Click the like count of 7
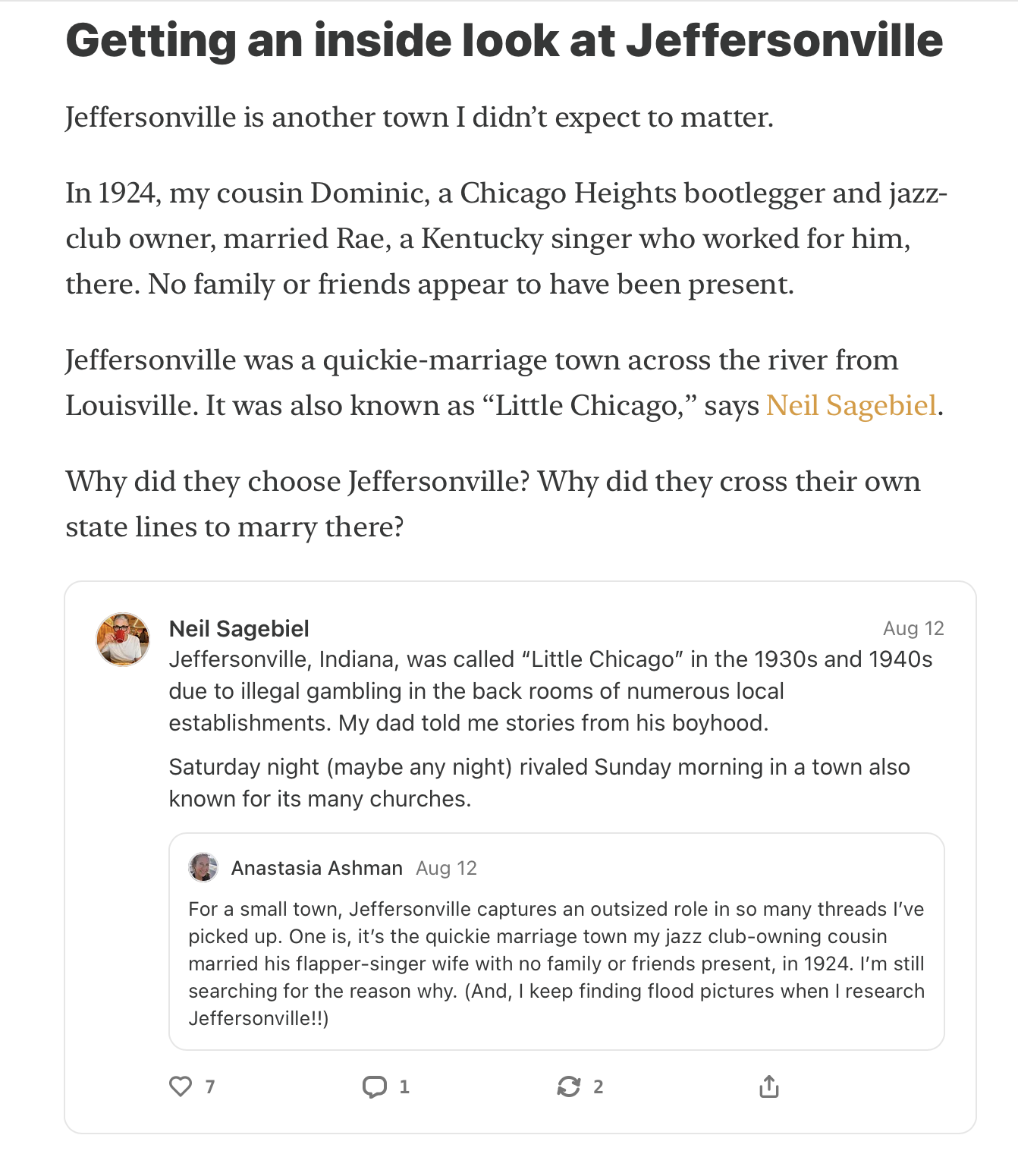The image size is (1018, 1176). point(210,1087)
